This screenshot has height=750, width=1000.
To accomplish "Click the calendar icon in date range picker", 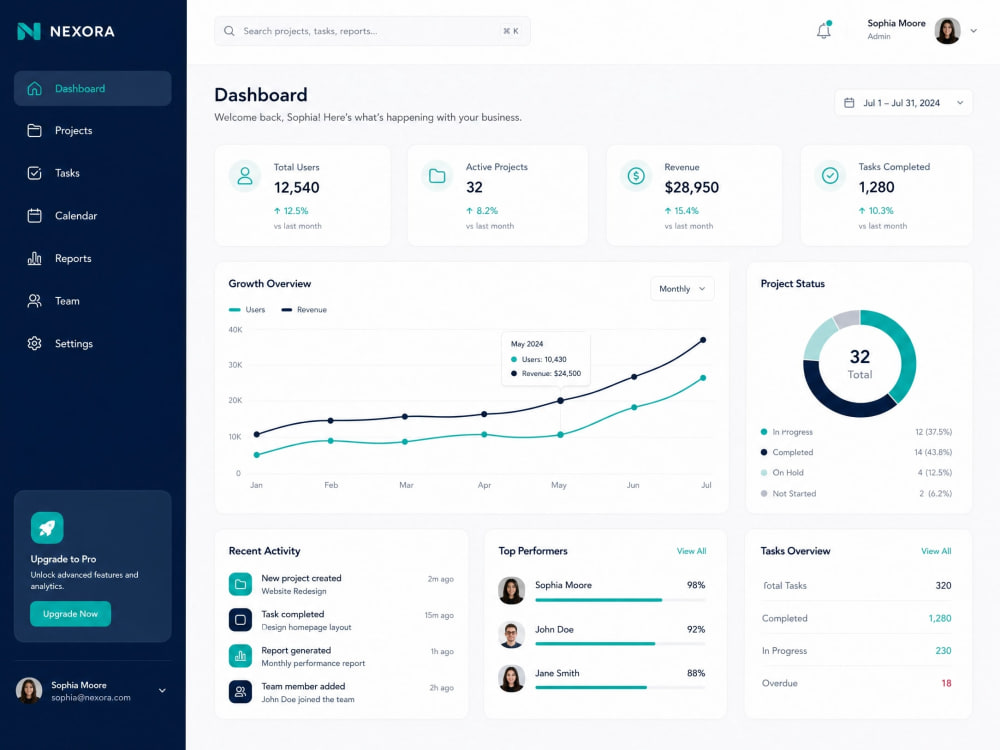I will (849, 103).
